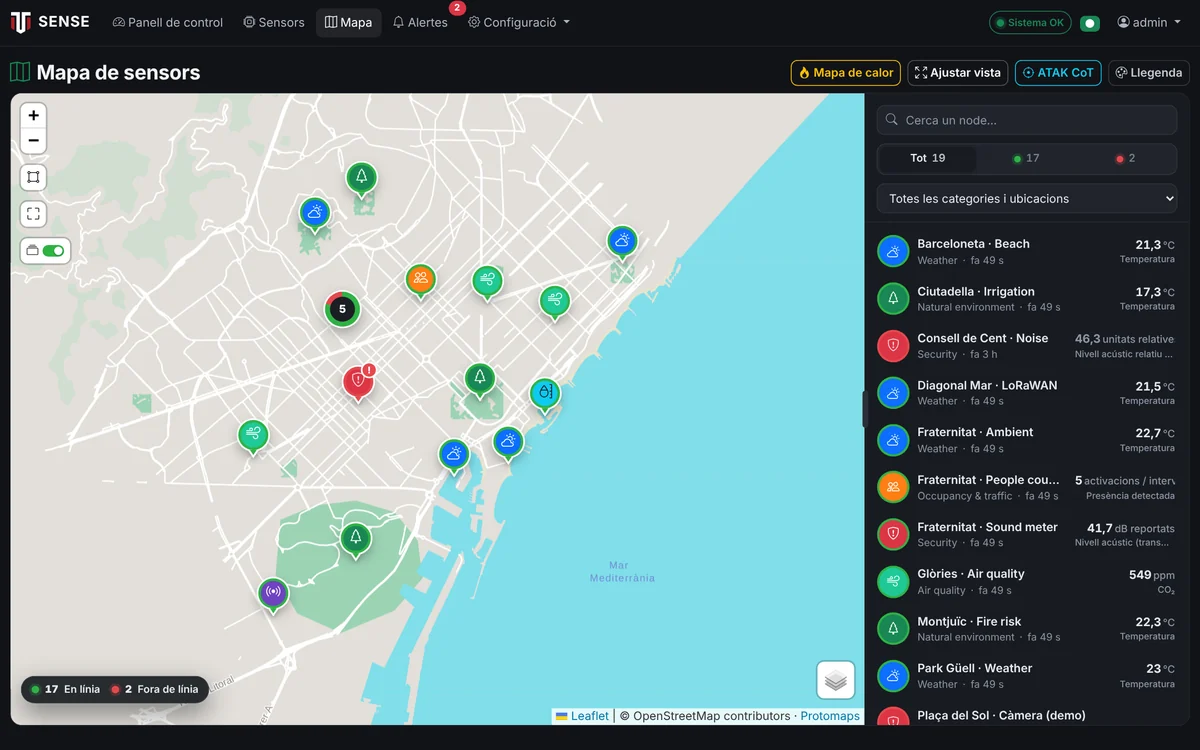Click the Montjuïc · Fire risk tree icon
1200x750 pixels.
(x=893, y=629)
